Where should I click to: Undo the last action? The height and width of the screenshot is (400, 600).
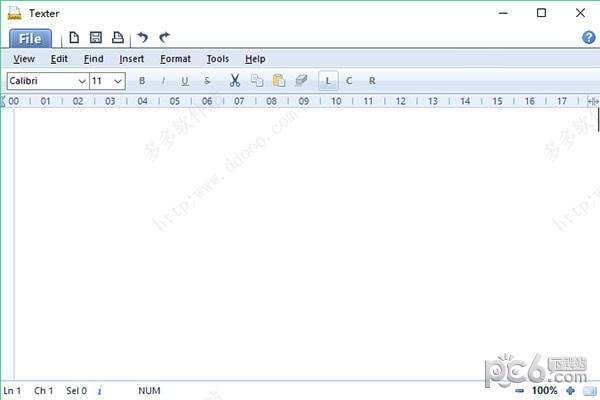[143, 38]
